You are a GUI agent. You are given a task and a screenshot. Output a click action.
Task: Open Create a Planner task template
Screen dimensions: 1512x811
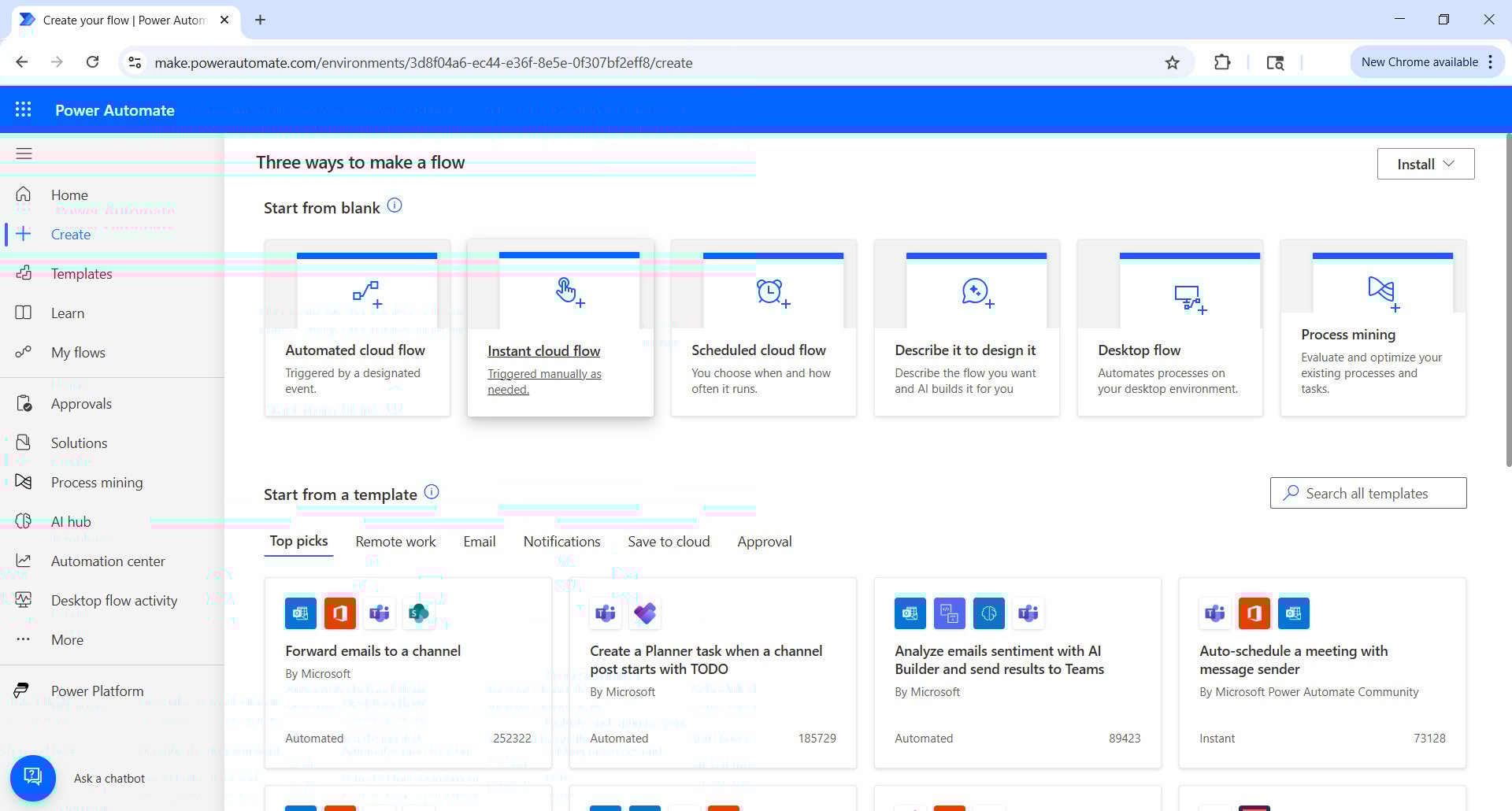pyautogui.click(x=706, y=660)
